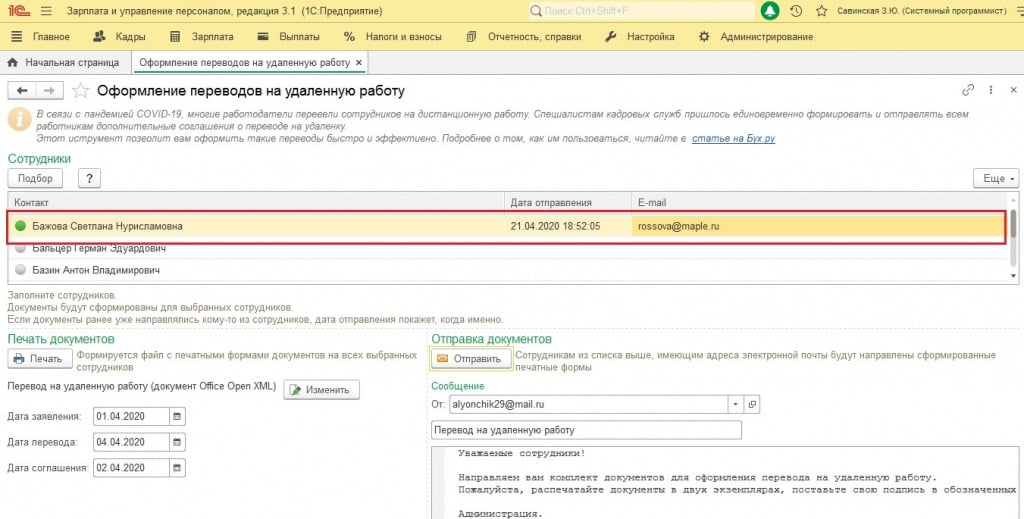Open the hamburger main menu
Screen dimensions: 1024x519
[x=47, y=11]
